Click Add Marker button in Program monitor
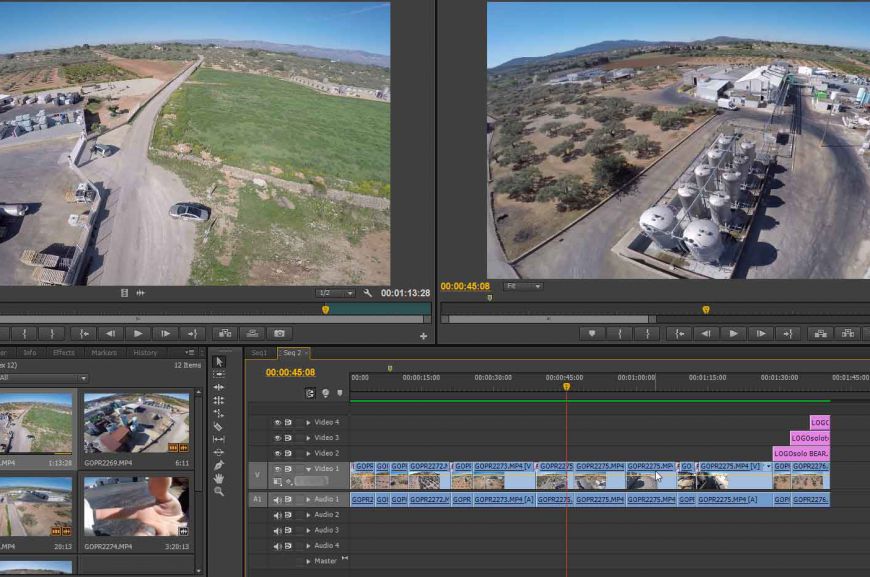Viewport: 870px width, 577px height. coord(592,333)
